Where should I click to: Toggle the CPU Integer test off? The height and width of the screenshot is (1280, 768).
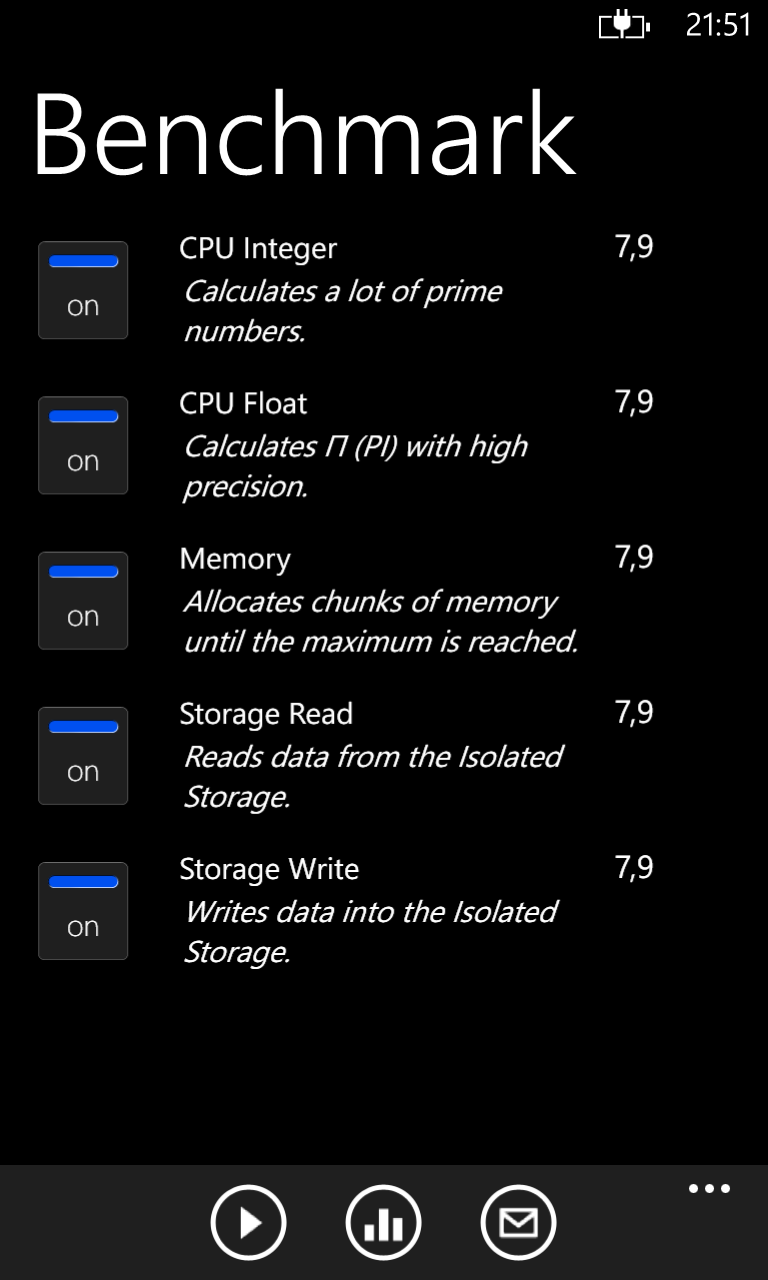[83, 290]
